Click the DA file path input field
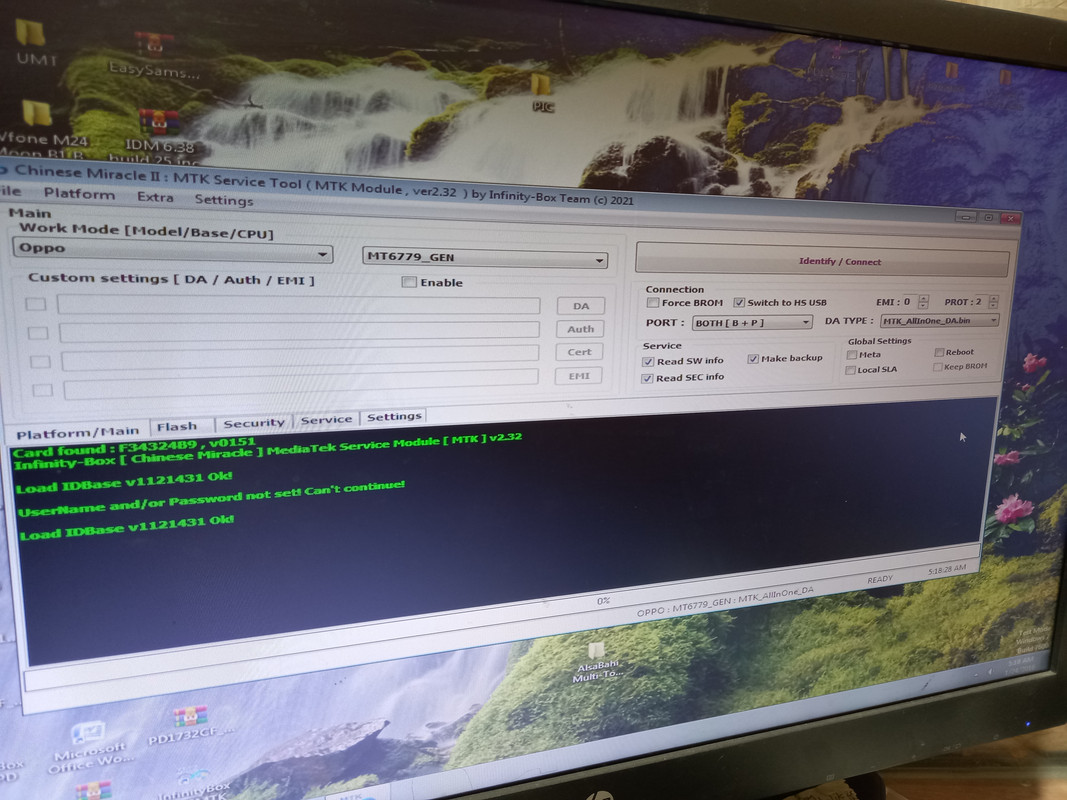1067x800 pixels. click(299, 305)
